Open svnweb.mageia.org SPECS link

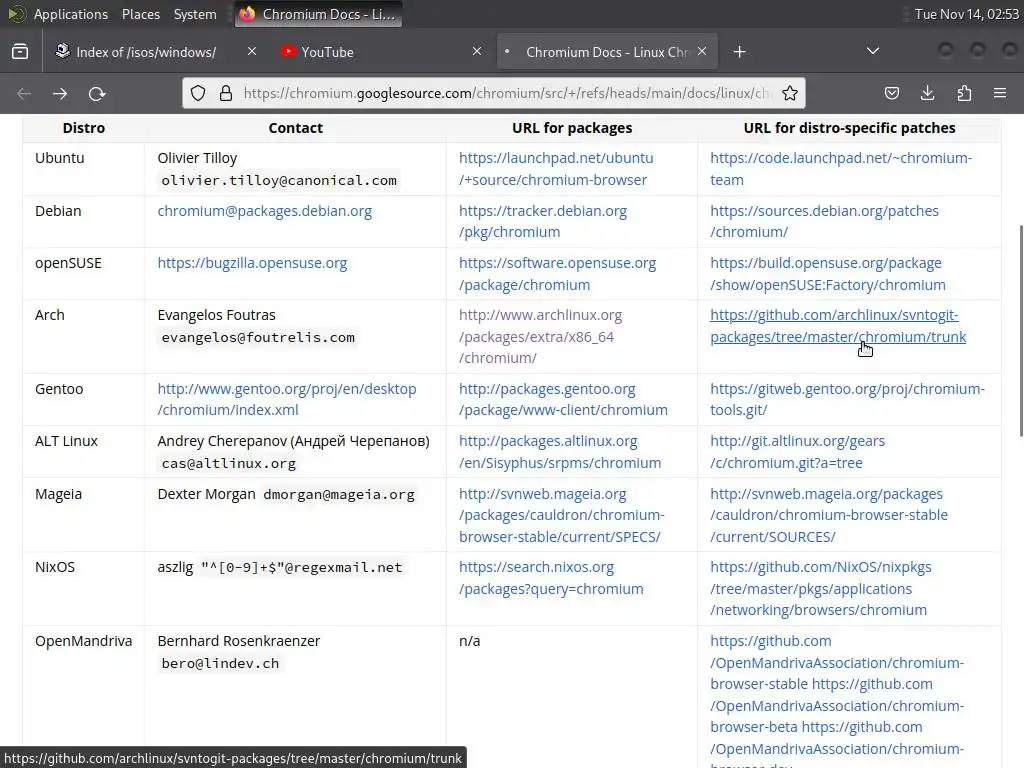point(562,515)
